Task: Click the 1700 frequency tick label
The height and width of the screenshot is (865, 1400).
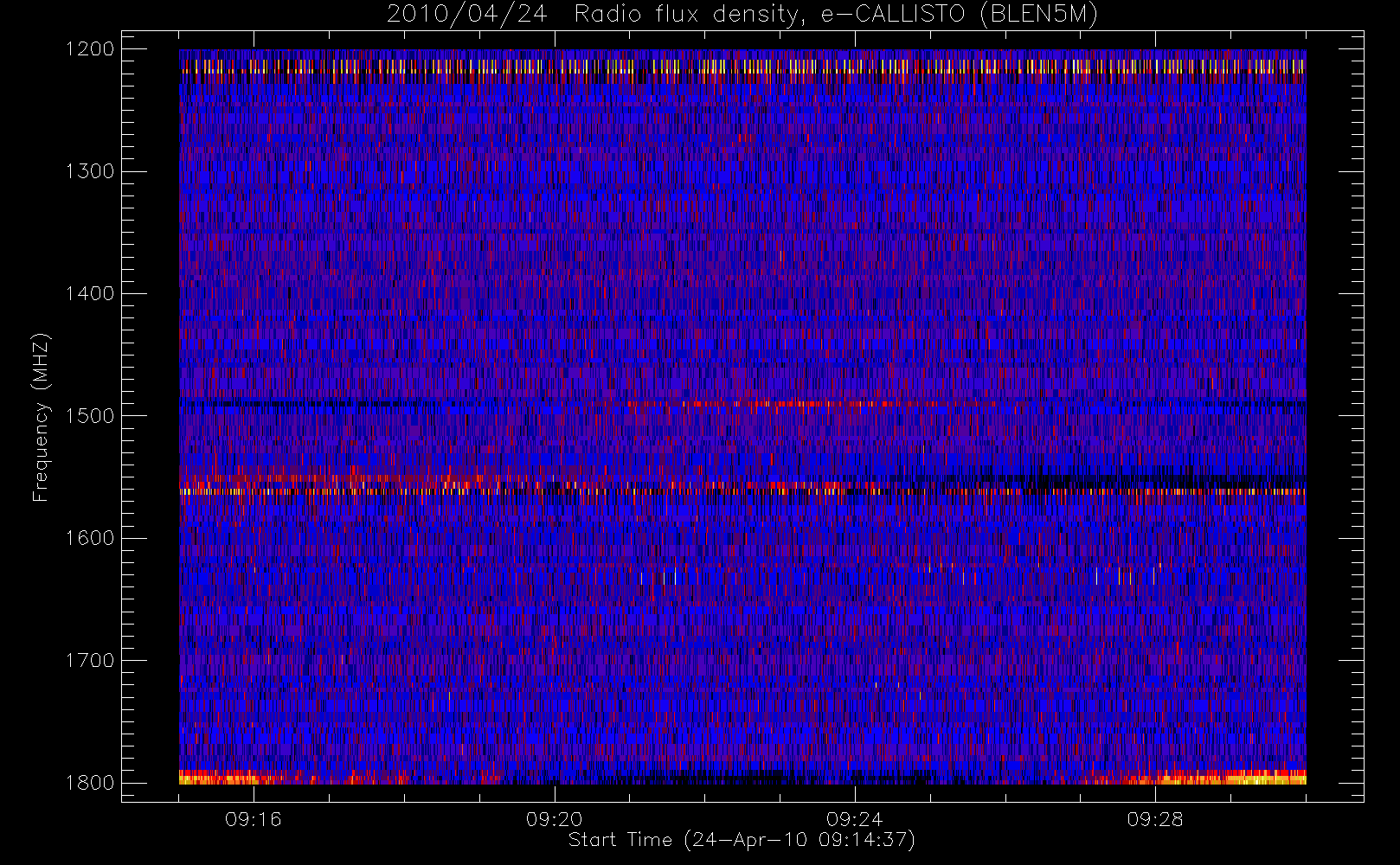Action: 90,661
